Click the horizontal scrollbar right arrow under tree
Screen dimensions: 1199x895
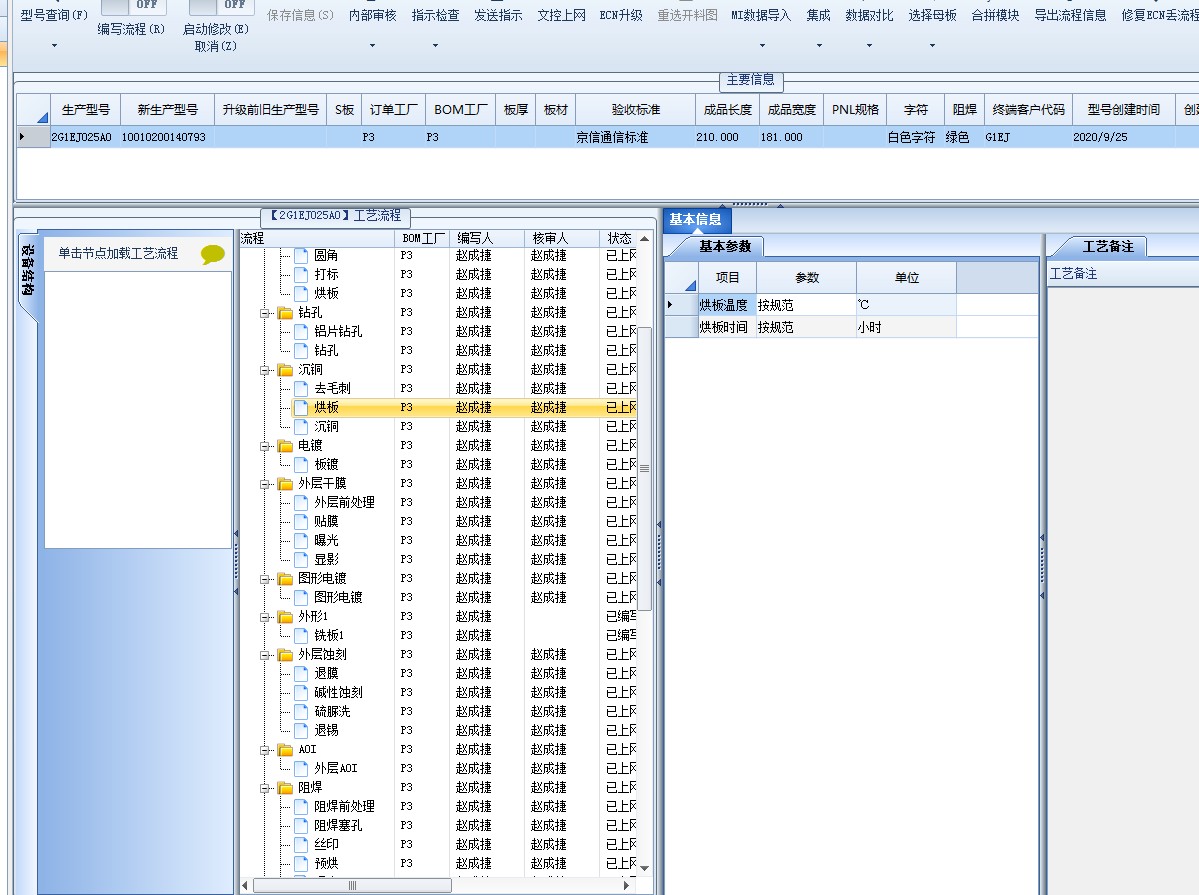click(626, 886)
